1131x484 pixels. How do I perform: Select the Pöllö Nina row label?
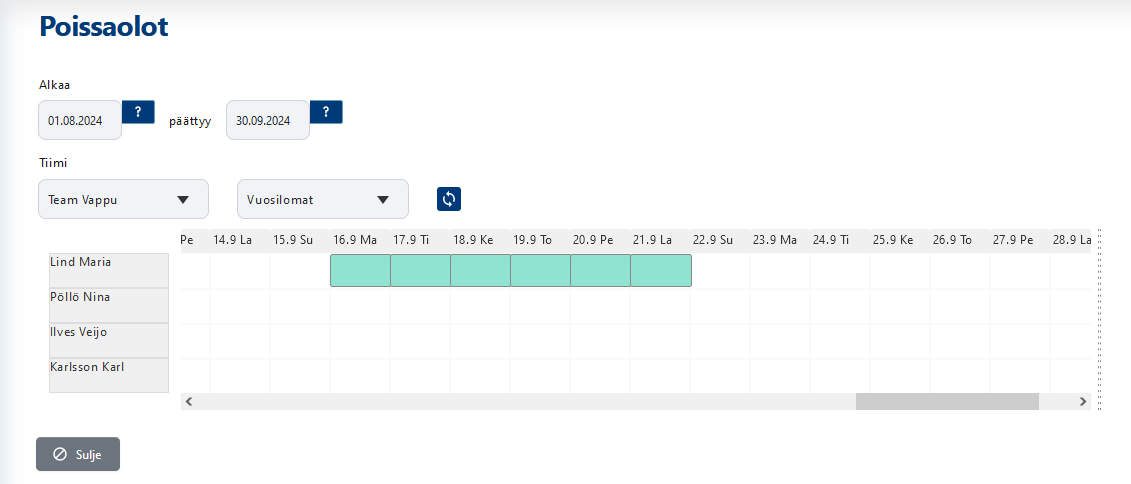(x=108, y=305)
